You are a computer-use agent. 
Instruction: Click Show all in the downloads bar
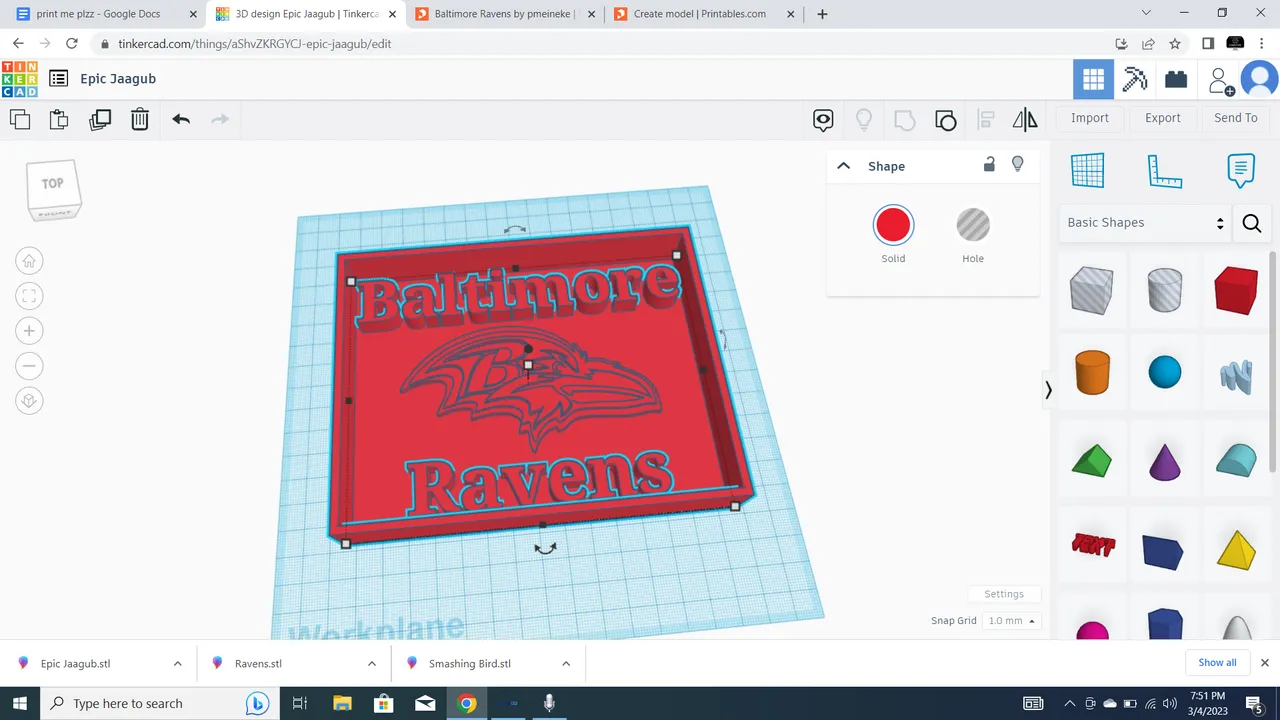(x=1217, y=662)
